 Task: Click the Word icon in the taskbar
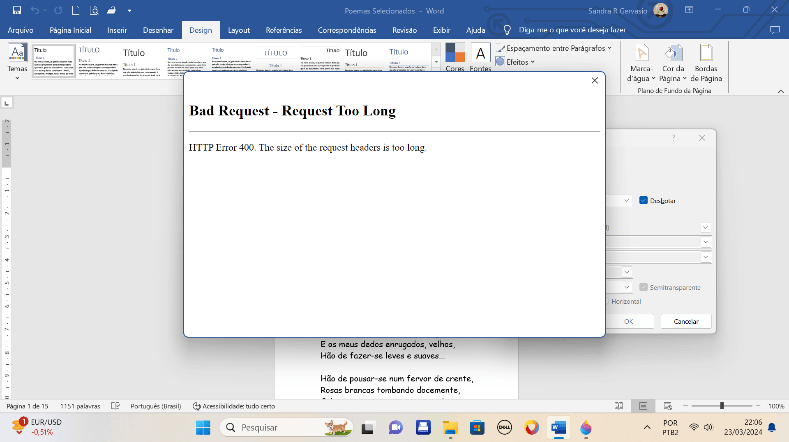tap(558, 427)
